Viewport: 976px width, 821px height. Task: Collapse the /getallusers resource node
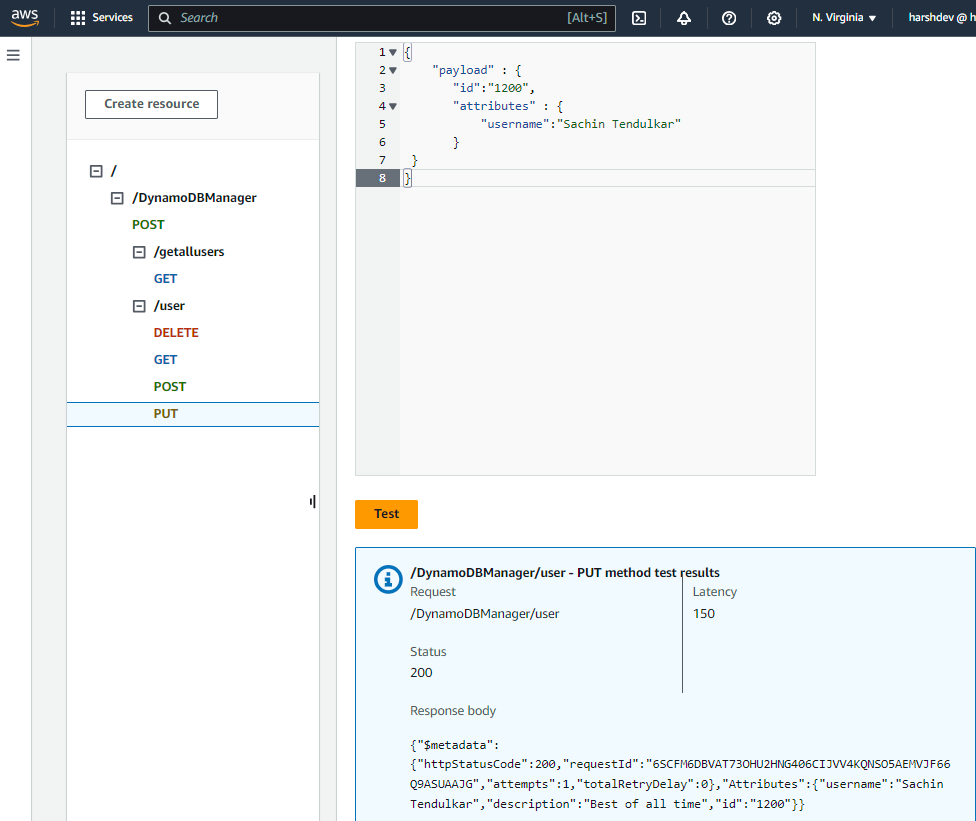click(139, 252)
